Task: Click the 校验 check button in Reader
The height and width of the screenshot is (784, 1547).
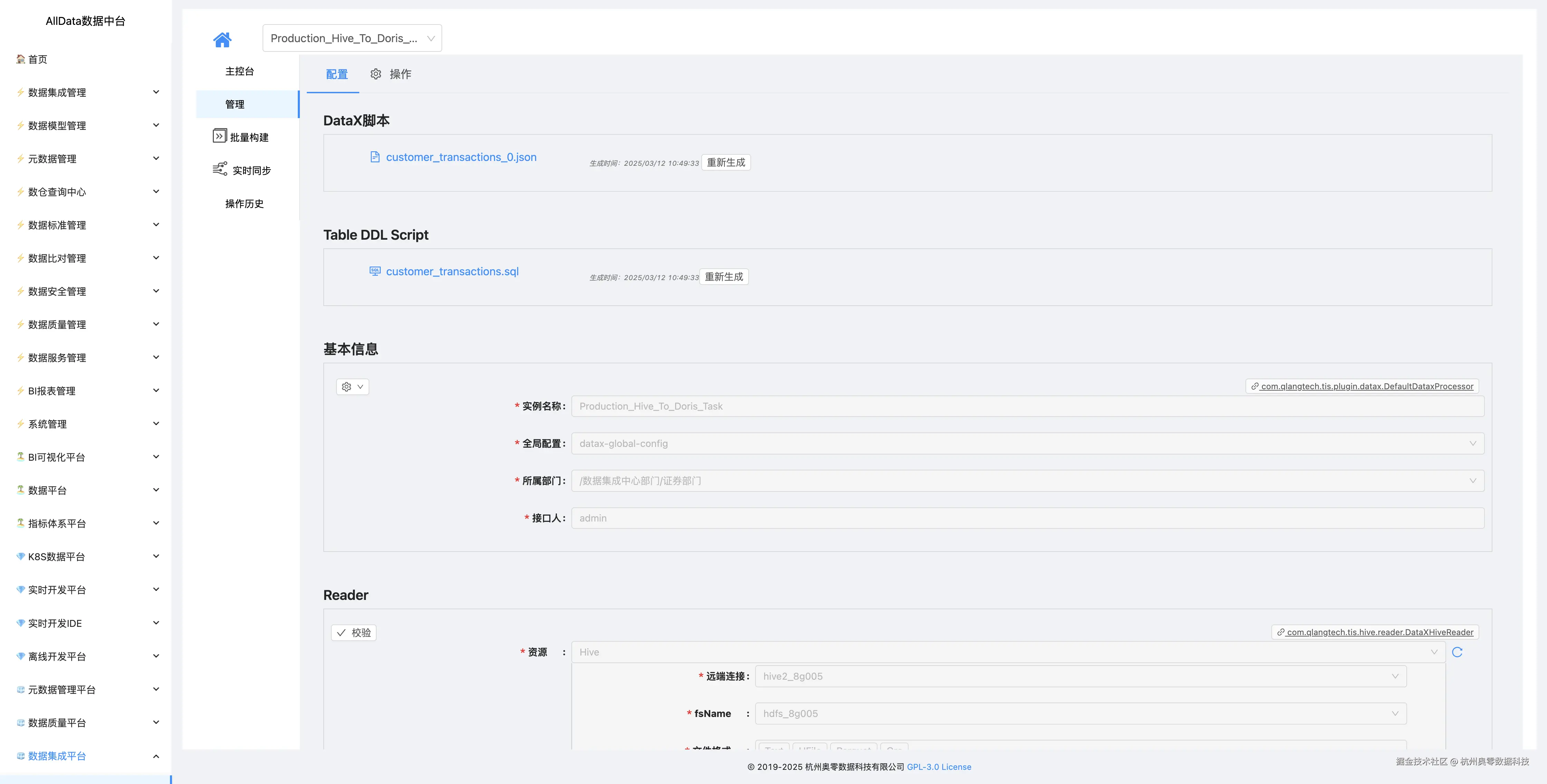Action: coord(354,633)
